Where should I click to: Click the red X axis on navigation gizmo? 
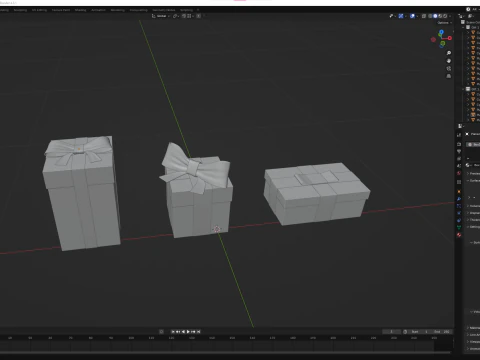click(x=450, y=38)
